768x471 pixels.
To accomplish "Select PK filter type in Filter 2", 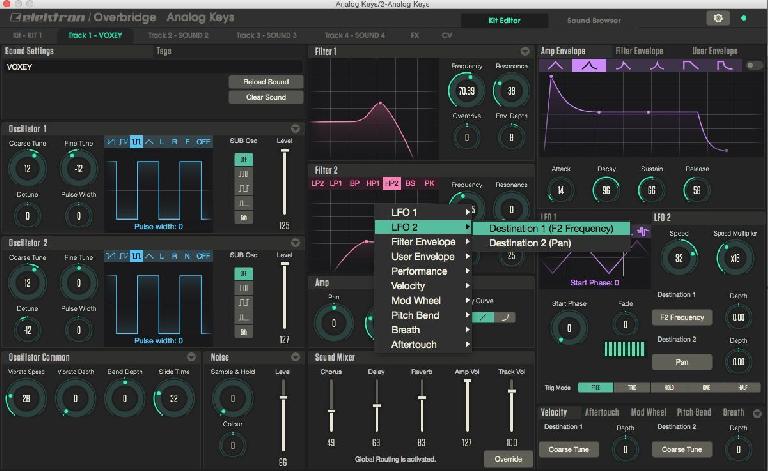I will [x=429, y=183].
